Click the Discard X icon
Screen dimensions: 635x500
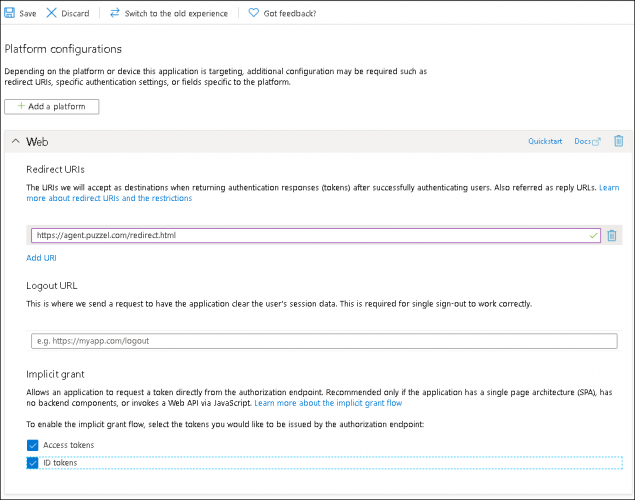pyautogui.click(x=51, y=13)
